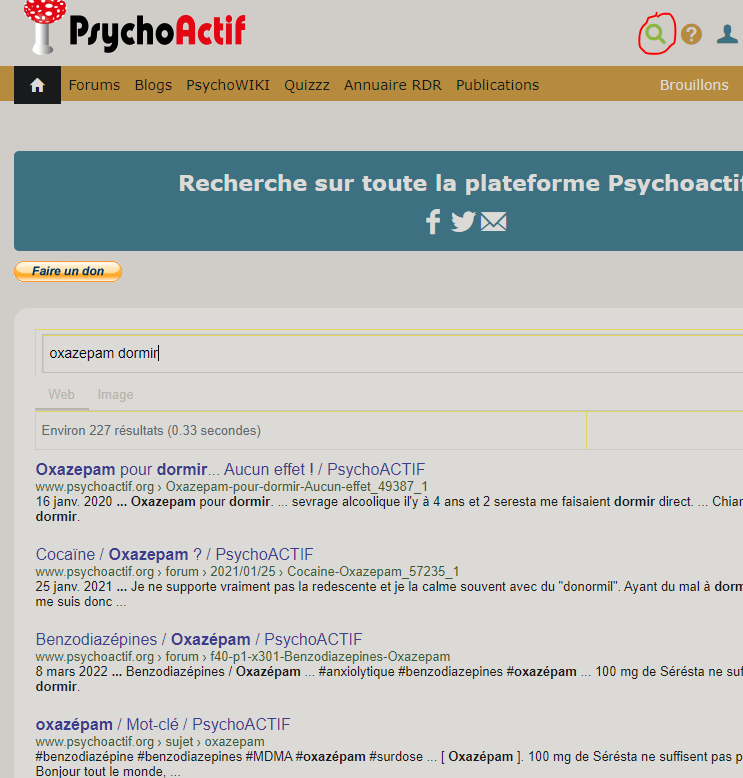Go to Publications page
The width and height of the screenshot is (743, 778).
click(497, 85)
